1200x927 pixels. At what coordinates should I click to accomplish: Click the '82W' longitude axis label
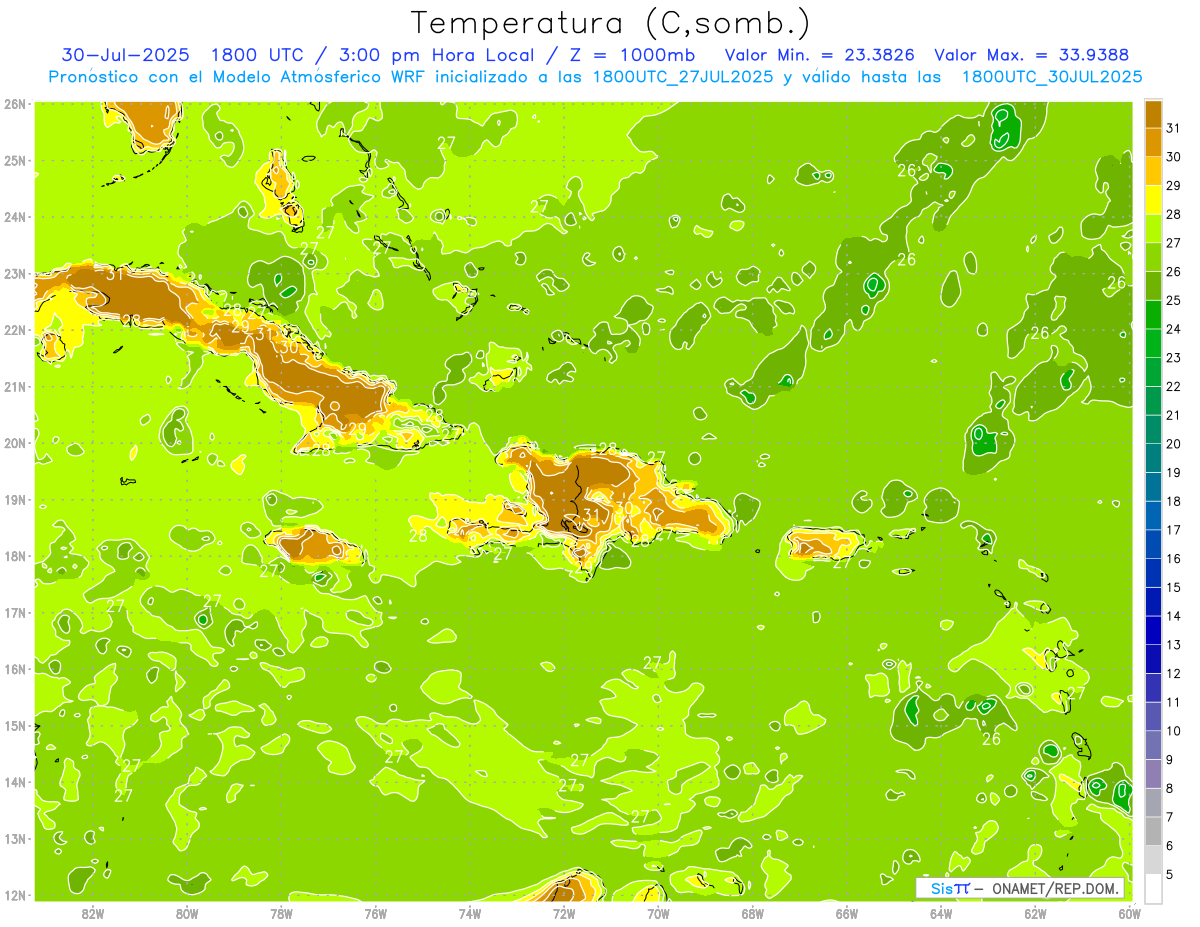pos(93,912)
